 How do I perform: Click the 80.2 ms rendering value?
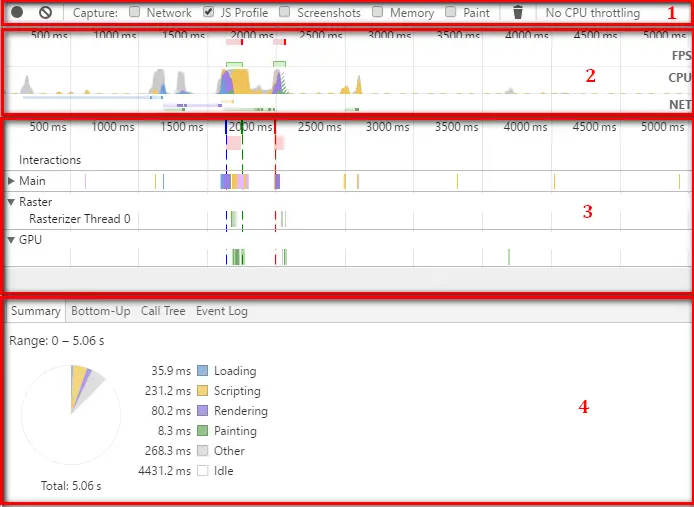pyautogui.click(x=171, y=411)
